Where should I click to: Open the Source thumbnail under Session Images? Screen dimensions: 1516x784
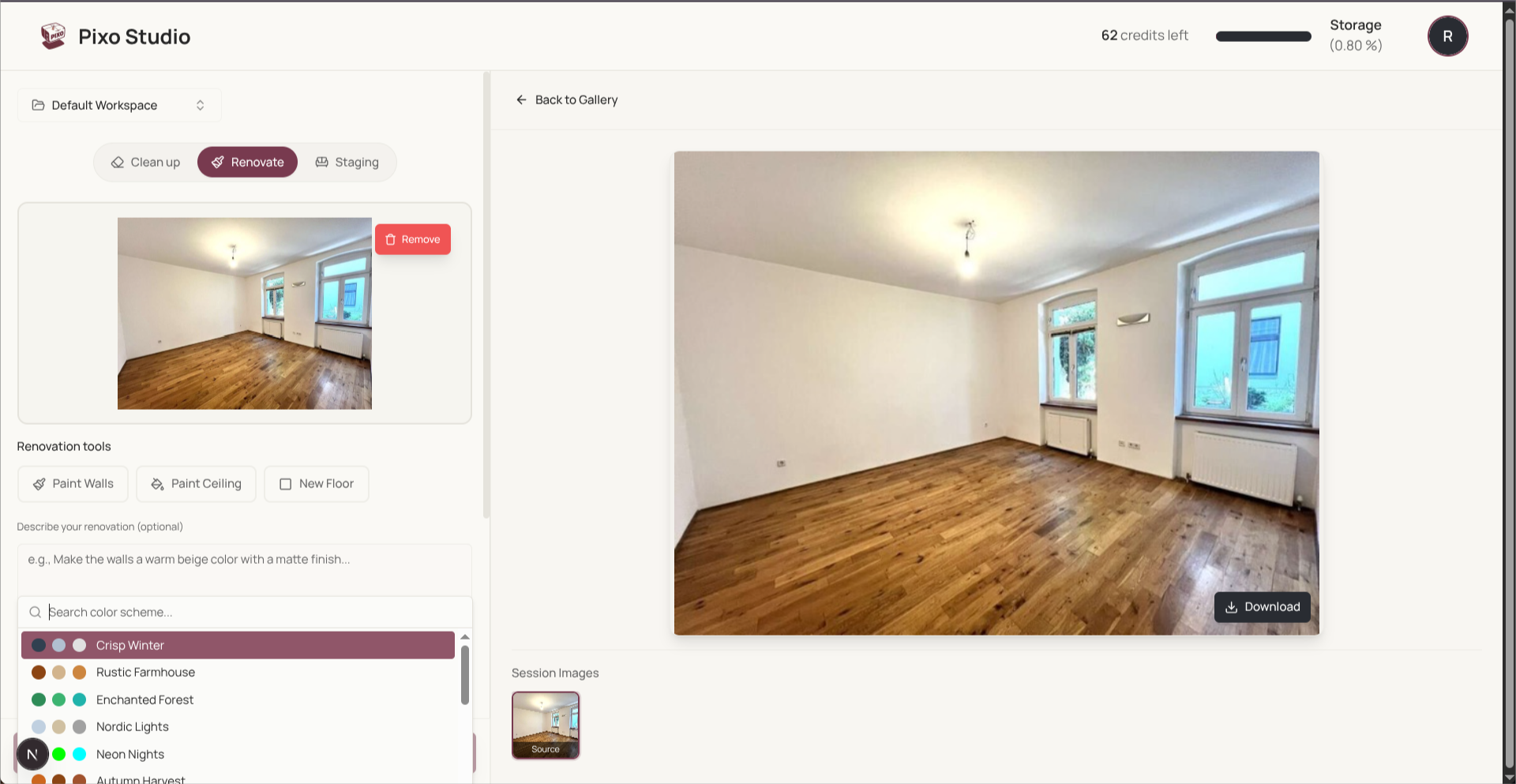click(546, 724)
